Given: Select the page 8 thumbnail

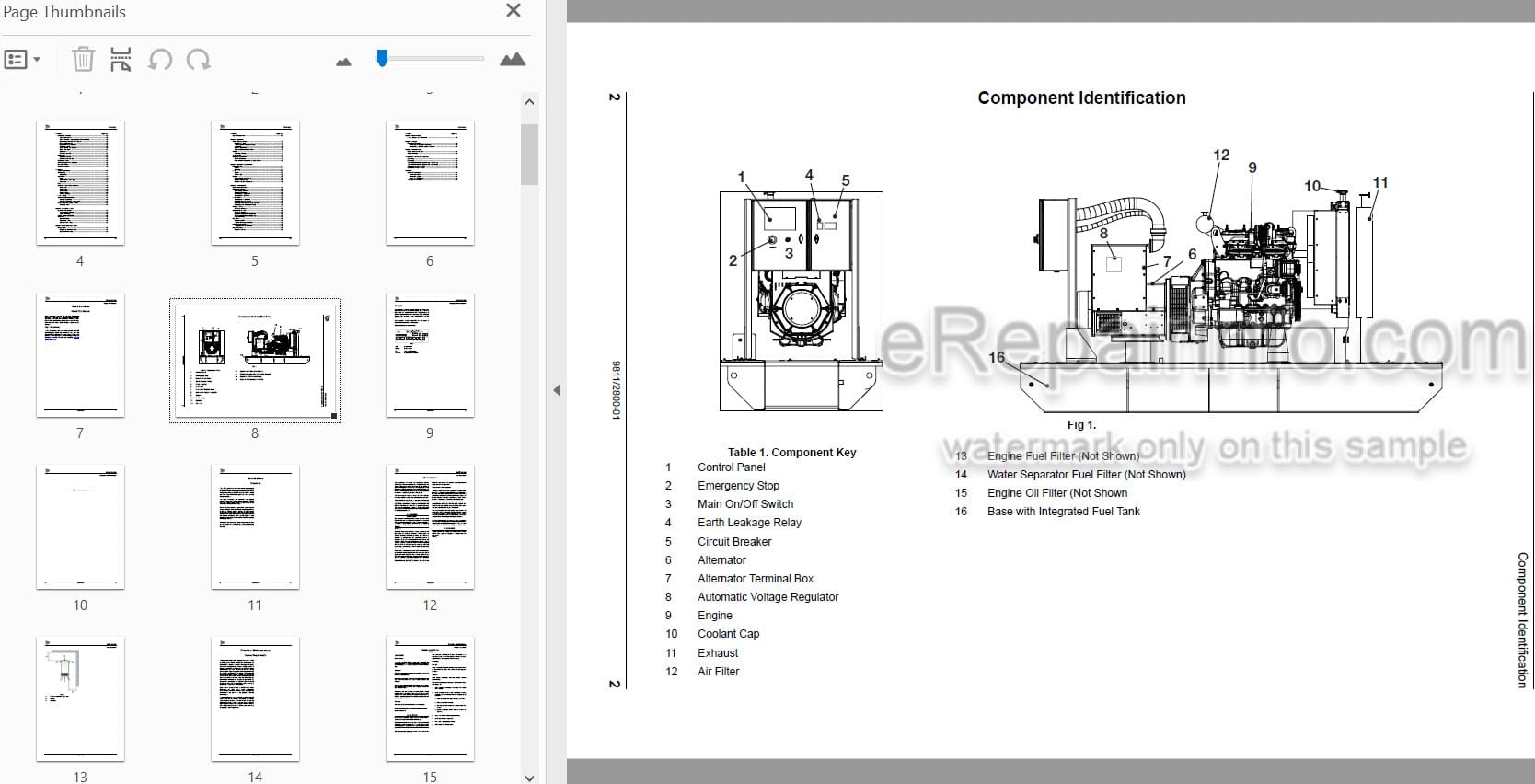Looking at the screenshot, I should point(255,360).
